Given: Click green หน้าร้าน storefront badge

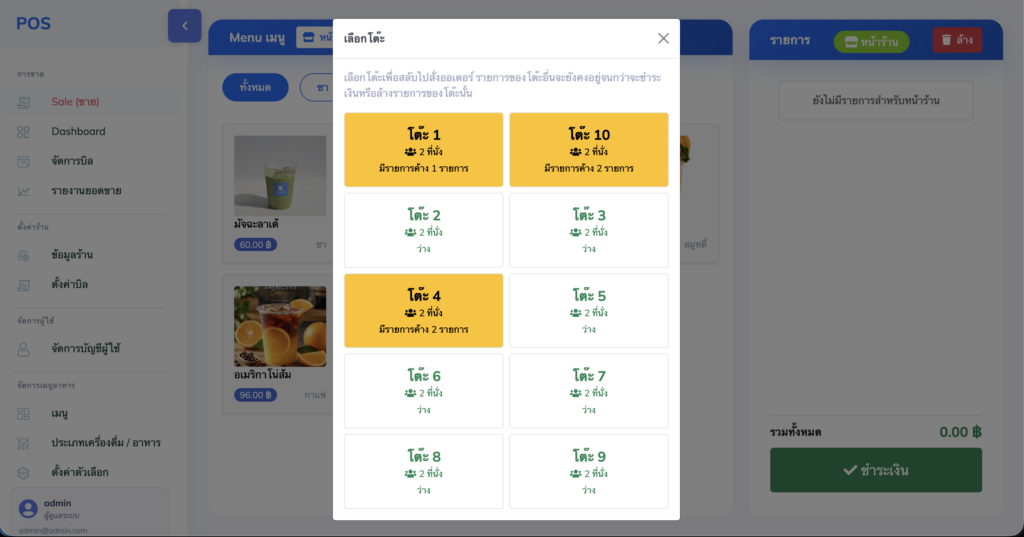Looking at the screenshot, I should coord(871,42).
